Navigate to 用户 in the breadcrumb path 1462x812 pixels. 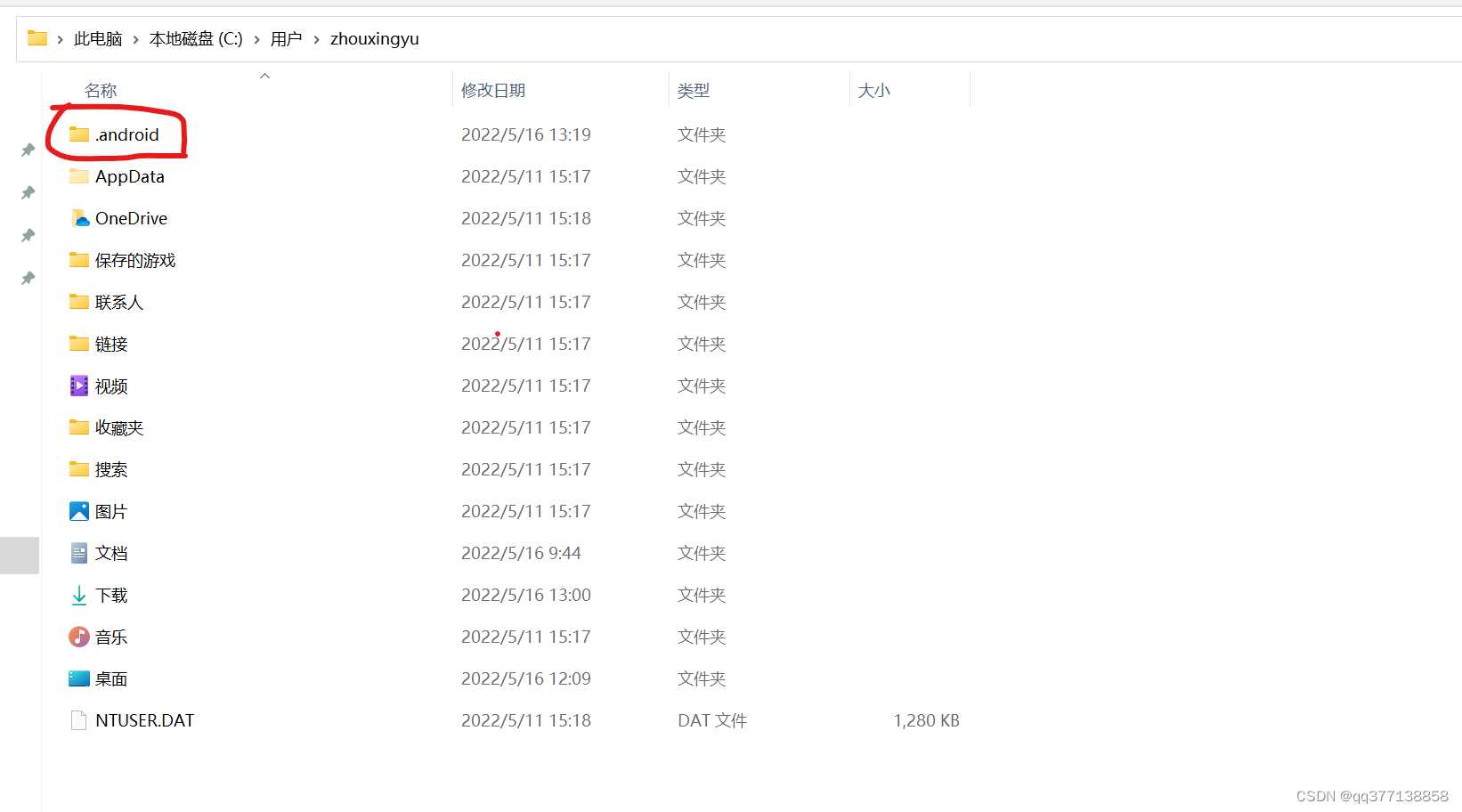pos(286,38)
